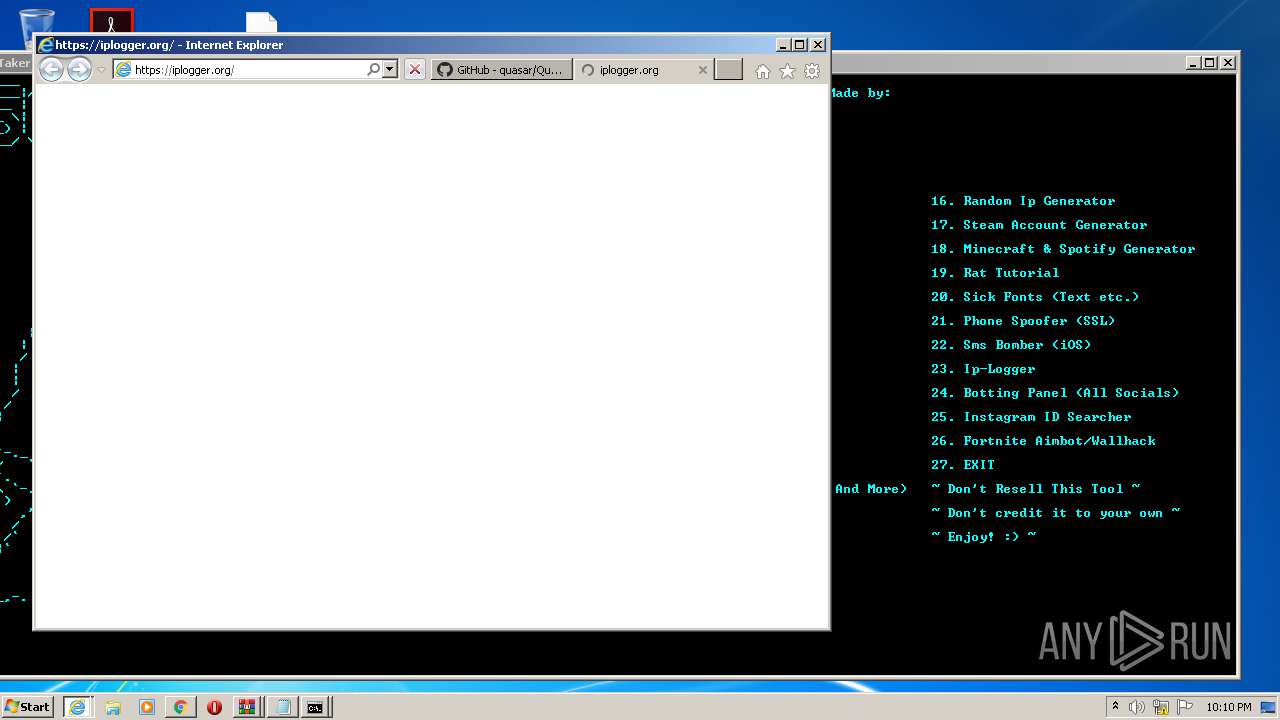Select the blank file desktop icon
1280x720 pixels.
(x=261, y=24)
